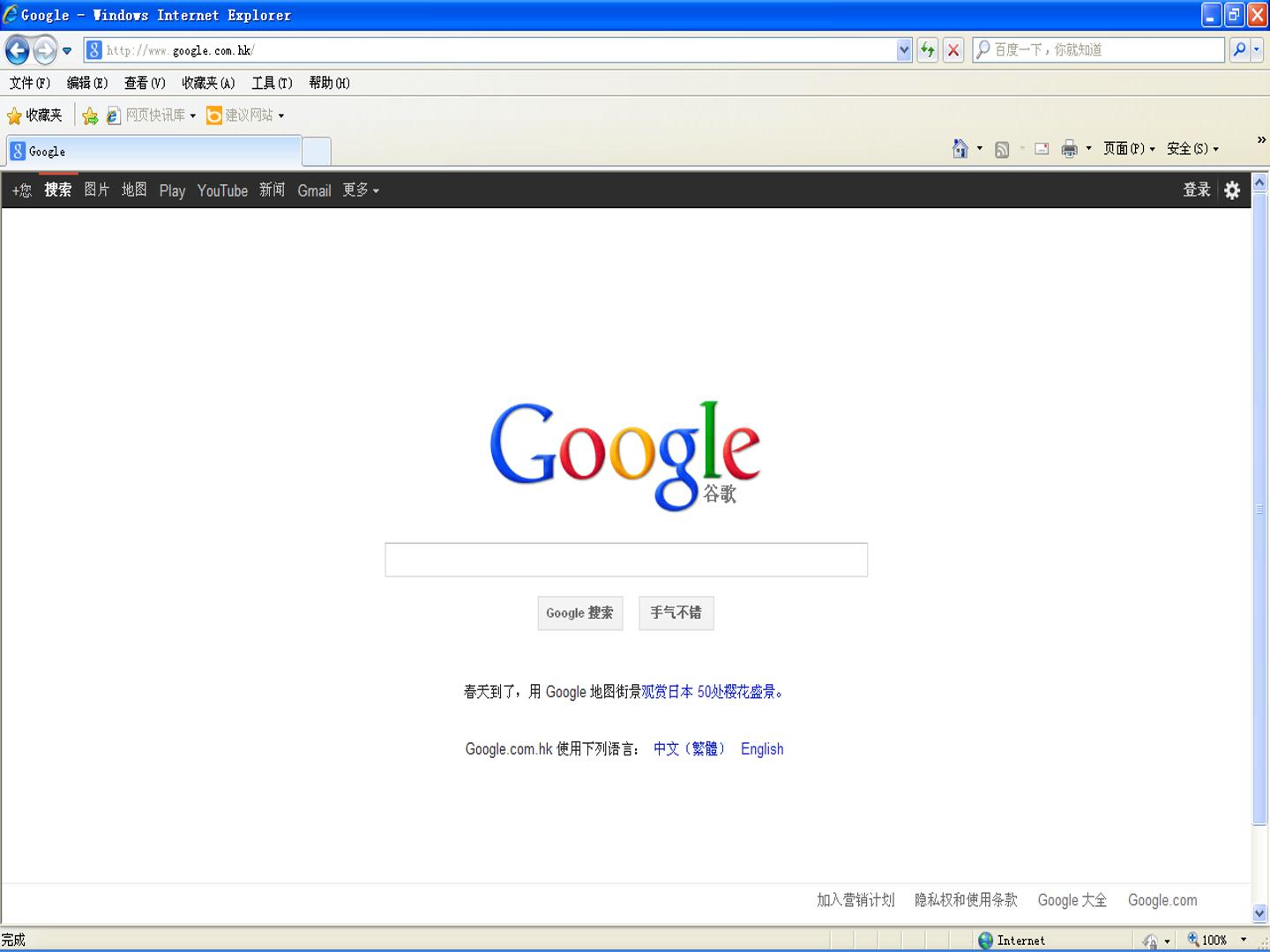
Task: Switch language to 中文（繁體）
Action: coord(689,749)
